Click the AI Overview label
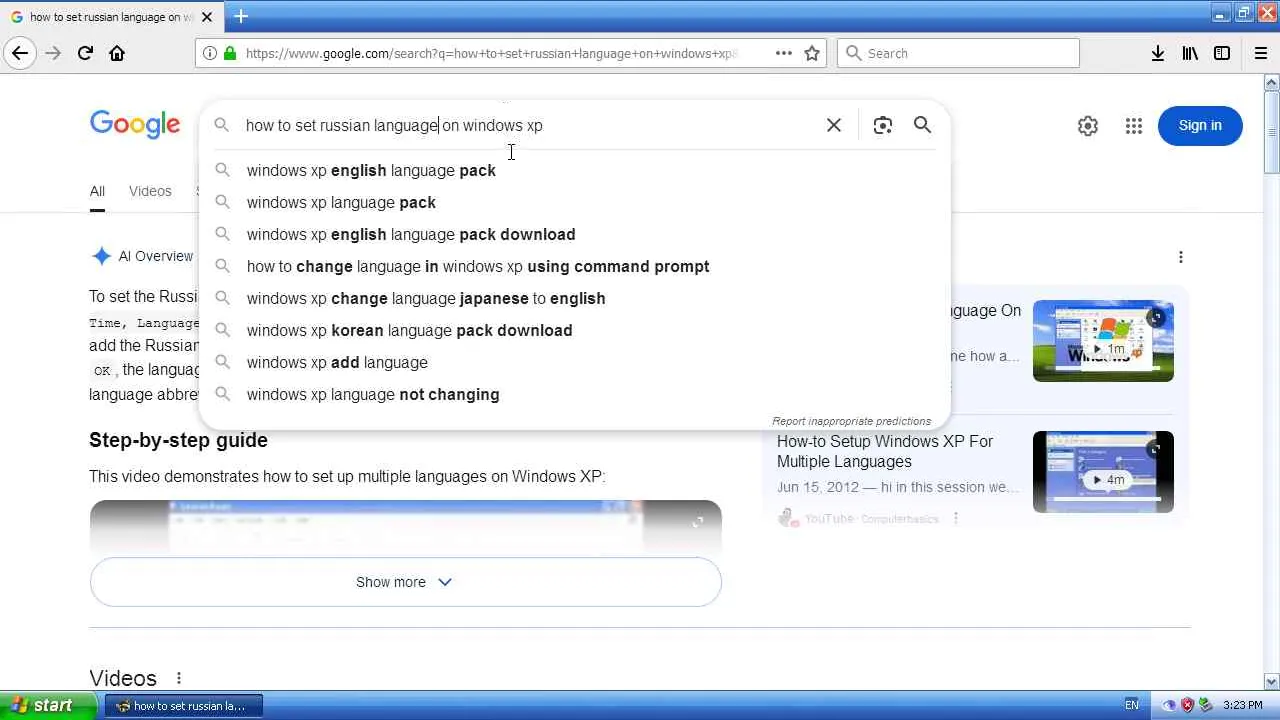 pyautogui.click(x=155, y=256)
